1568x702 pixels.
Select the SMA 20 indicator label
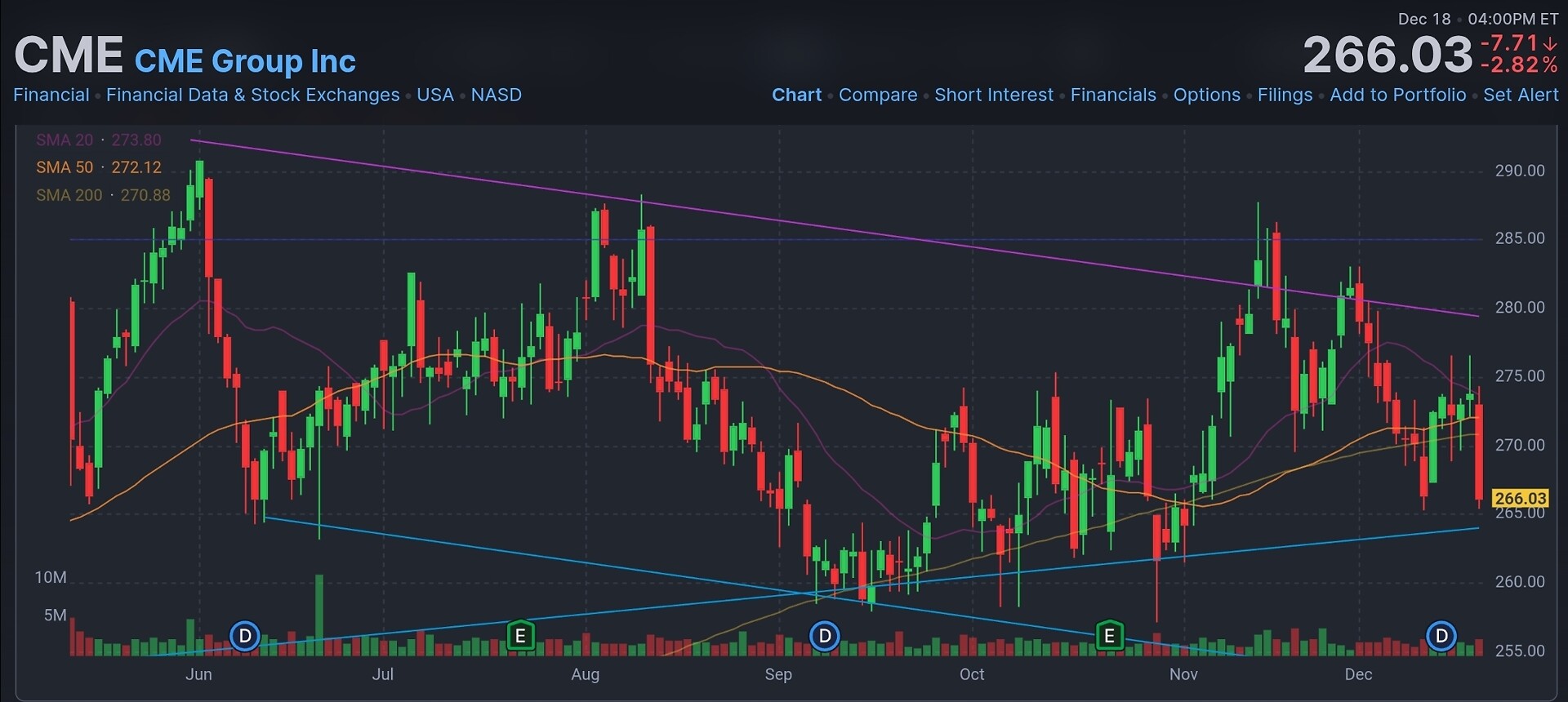(99, 140)
